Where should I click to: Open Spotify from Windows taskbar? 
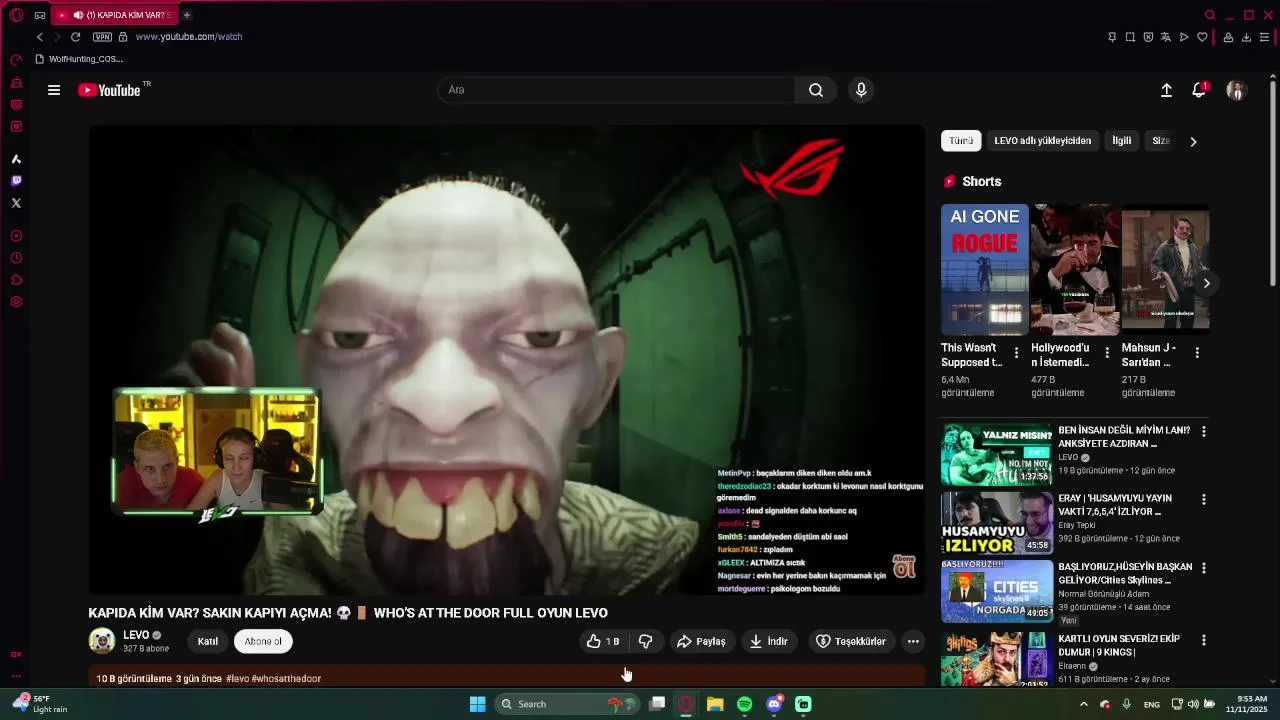pos(744,704)
